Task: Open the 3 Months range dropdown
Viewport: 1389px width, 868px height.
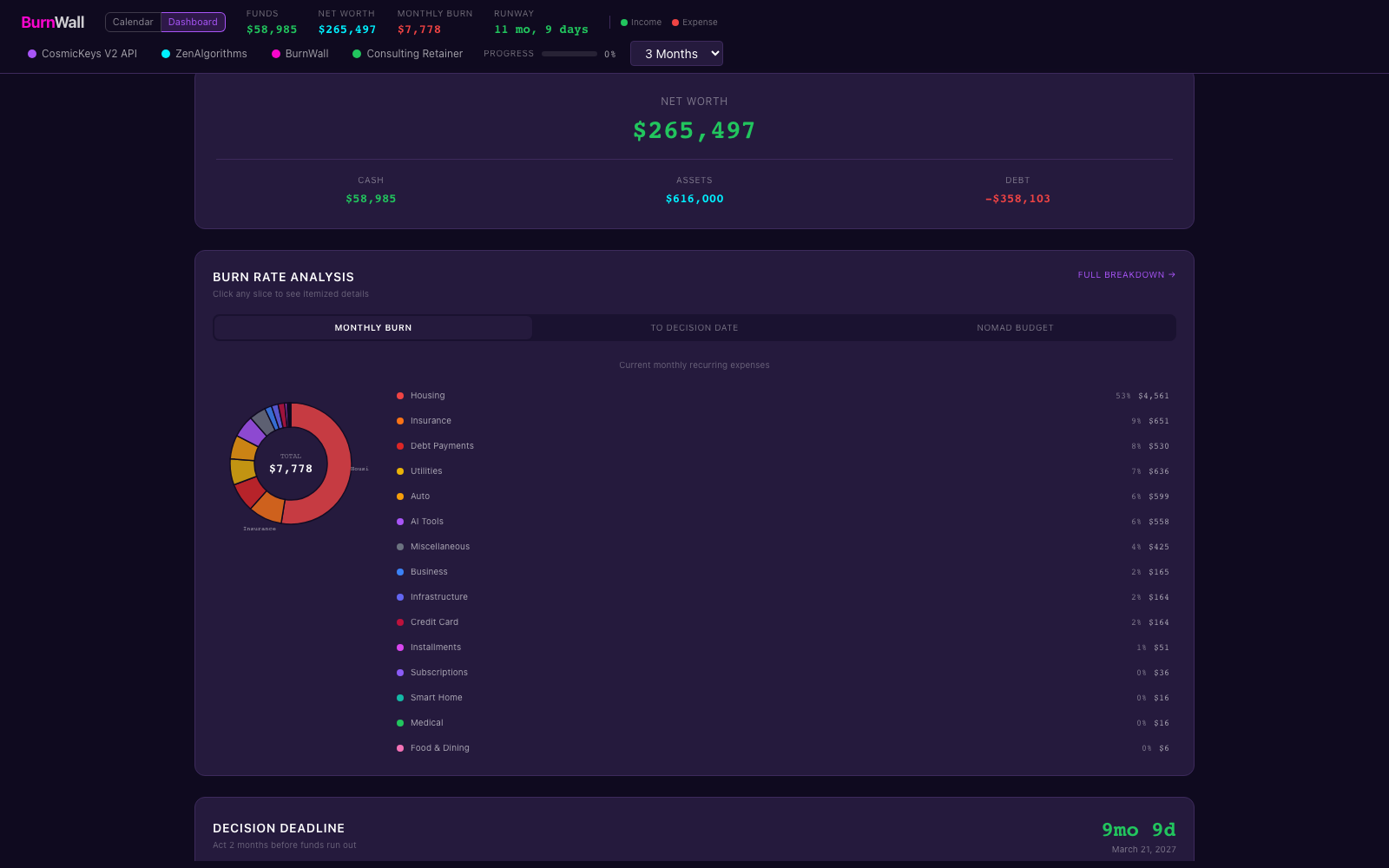Action: 676,54
